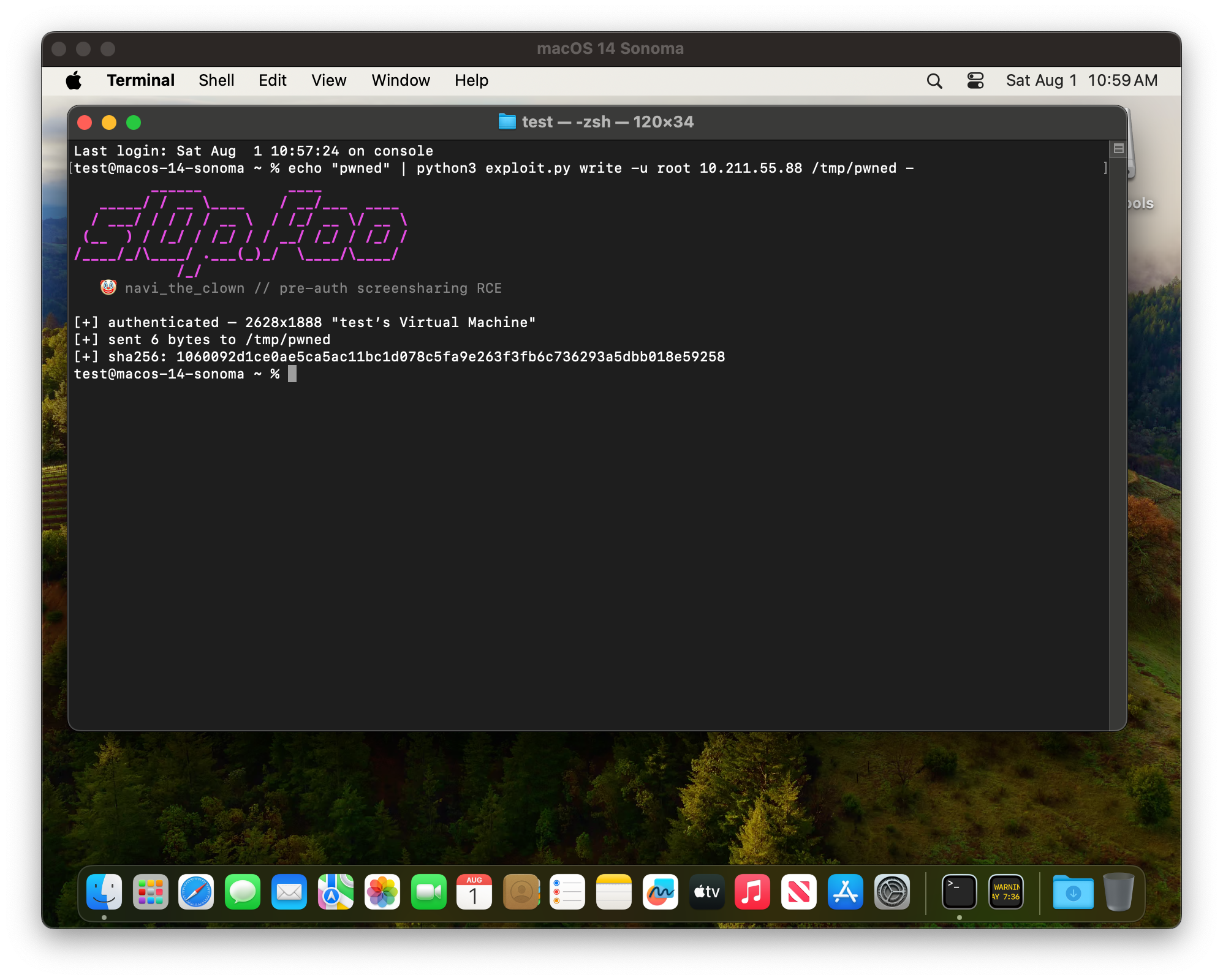1223x980 pixels.
Task: Open App Store from the Dock
Action: click(846, 892)
